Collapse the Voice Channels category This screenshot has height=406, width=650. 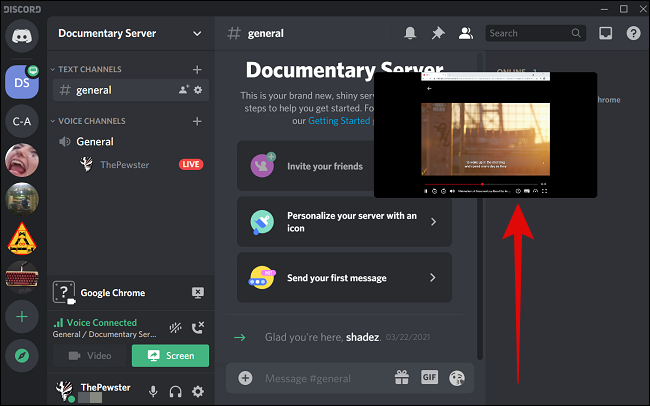(x=90, y=121)
